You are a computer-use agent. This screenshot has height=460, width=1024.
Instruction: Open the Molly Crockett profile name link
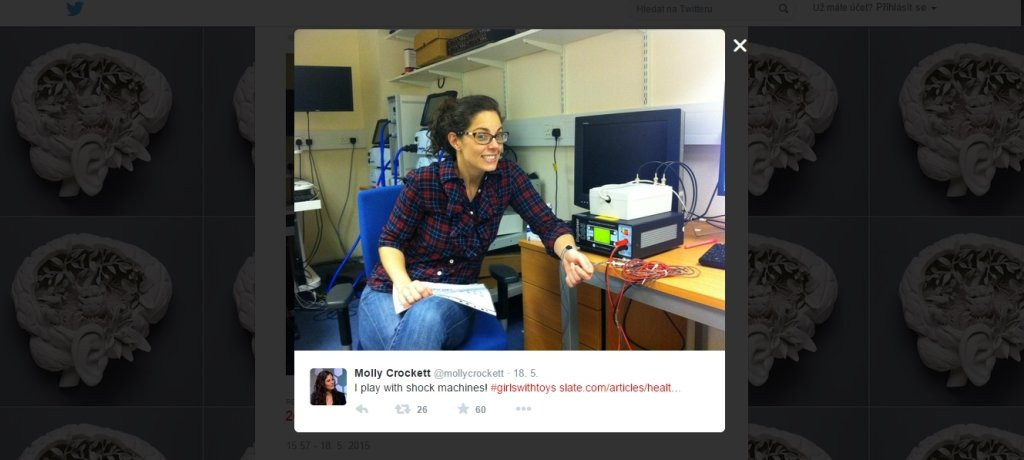pos(392,373)
